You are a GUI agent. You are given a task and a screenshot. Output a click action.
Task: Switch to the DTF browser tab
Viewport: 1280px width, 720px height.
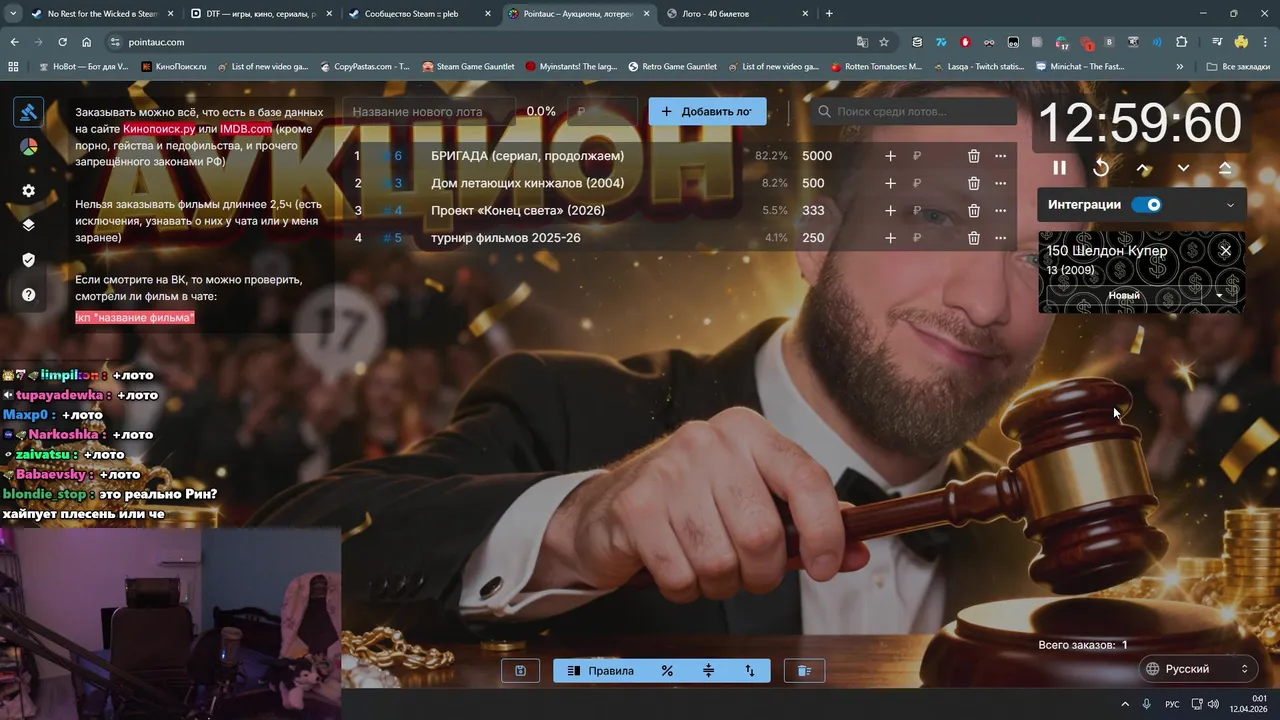coord(260,14)
